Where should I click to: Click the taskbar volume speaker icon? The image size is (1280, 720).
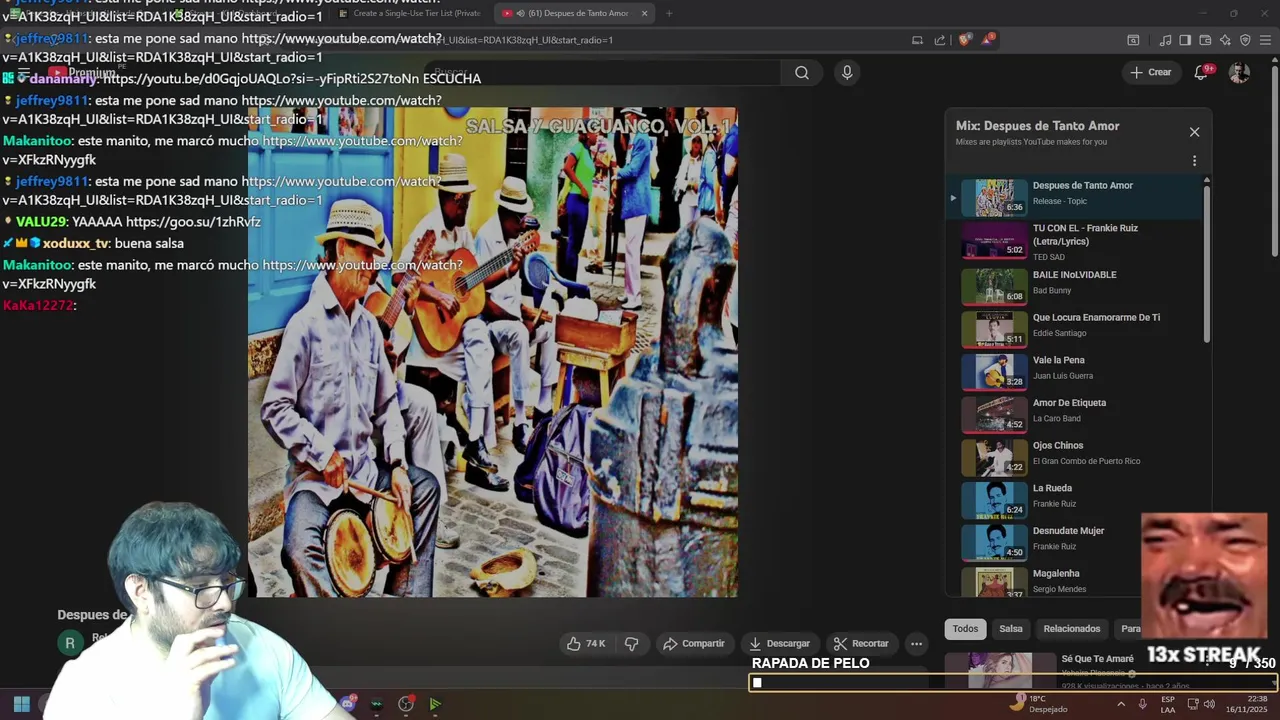1209,704
